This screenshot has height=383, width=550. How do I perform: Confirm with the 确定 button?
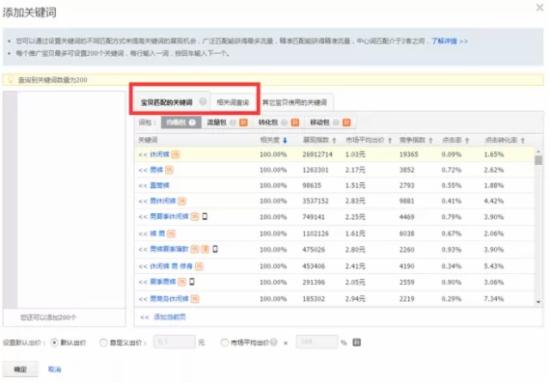pos(20,369)
